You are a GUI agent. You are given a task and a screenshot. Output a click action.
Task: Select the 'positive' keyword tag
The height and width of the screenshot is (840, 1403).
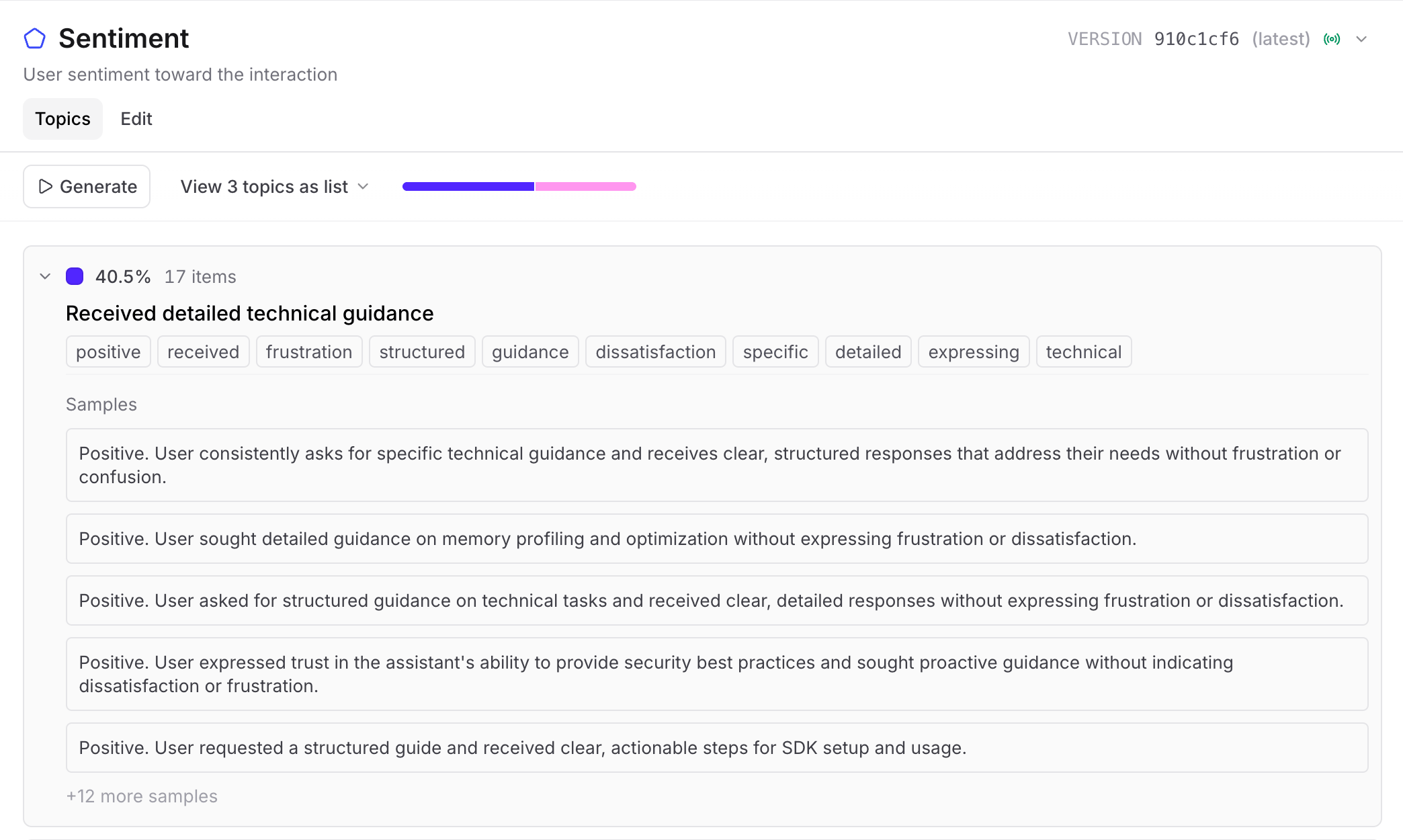point(108,352)
